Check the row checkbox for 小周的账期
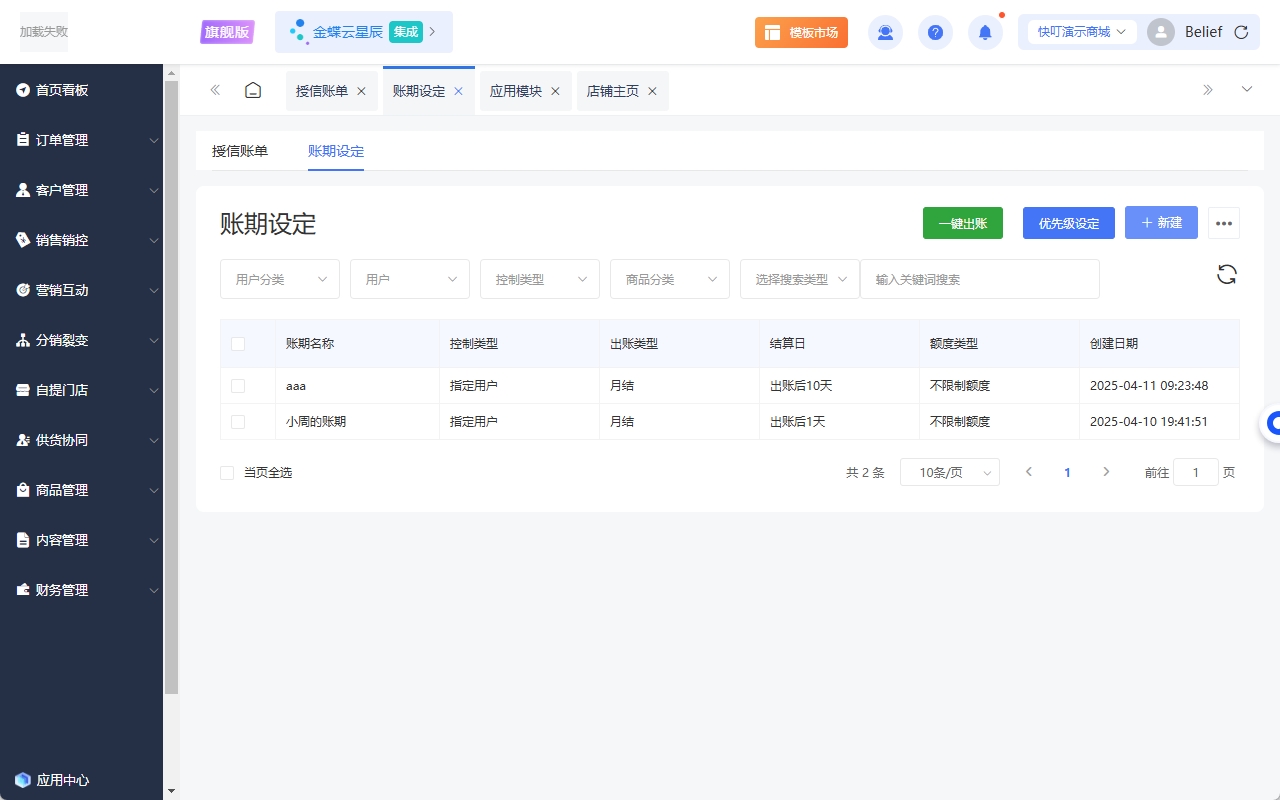1280x800 pixels. click(238, 422)
